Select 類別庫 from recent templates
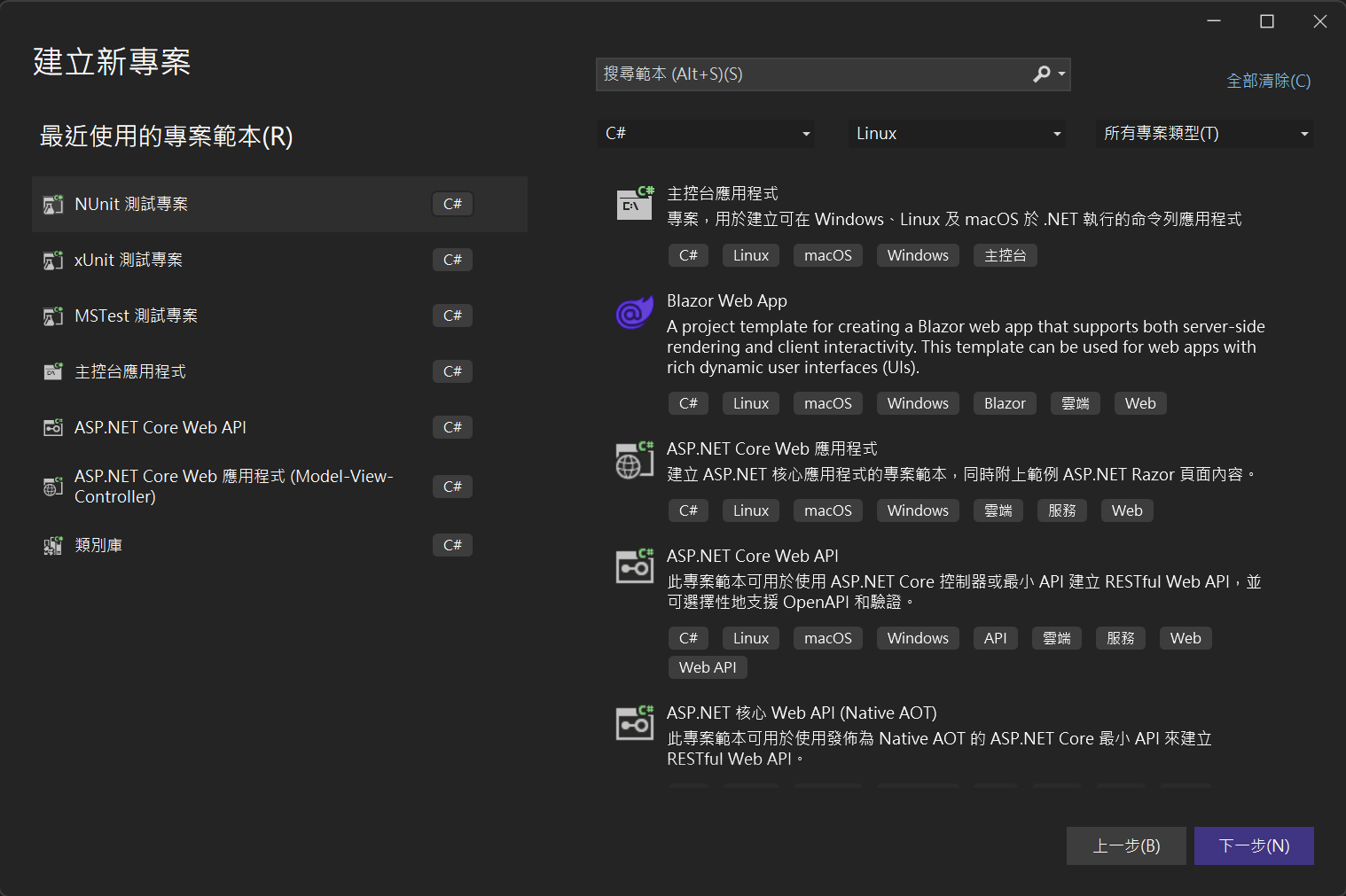 click(x=279, y=546)
